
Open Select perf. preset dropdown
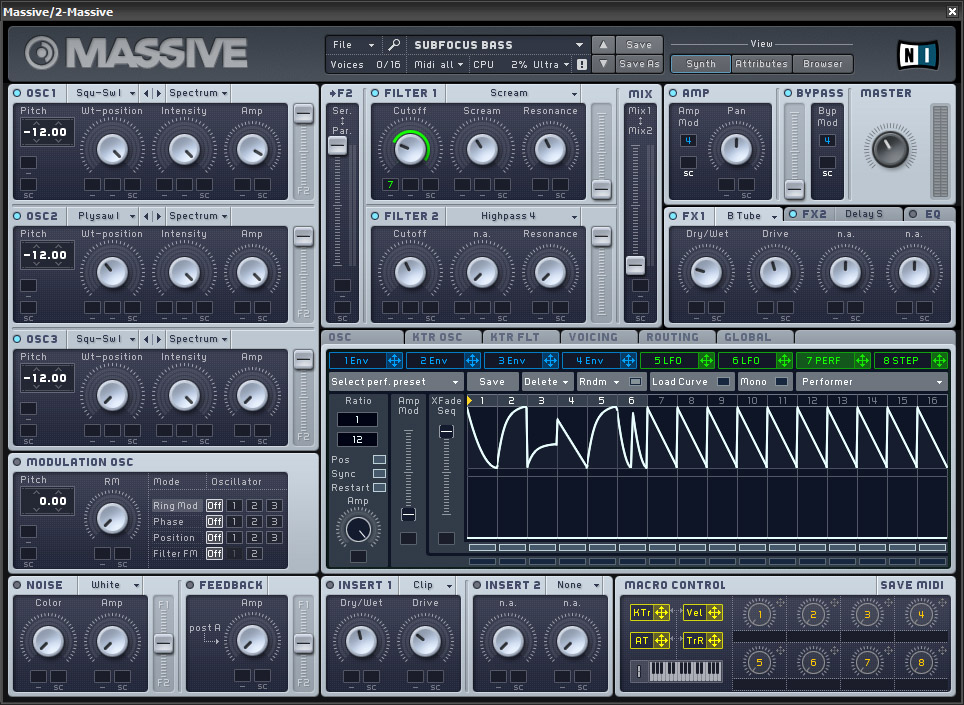[x=395, y=382]
